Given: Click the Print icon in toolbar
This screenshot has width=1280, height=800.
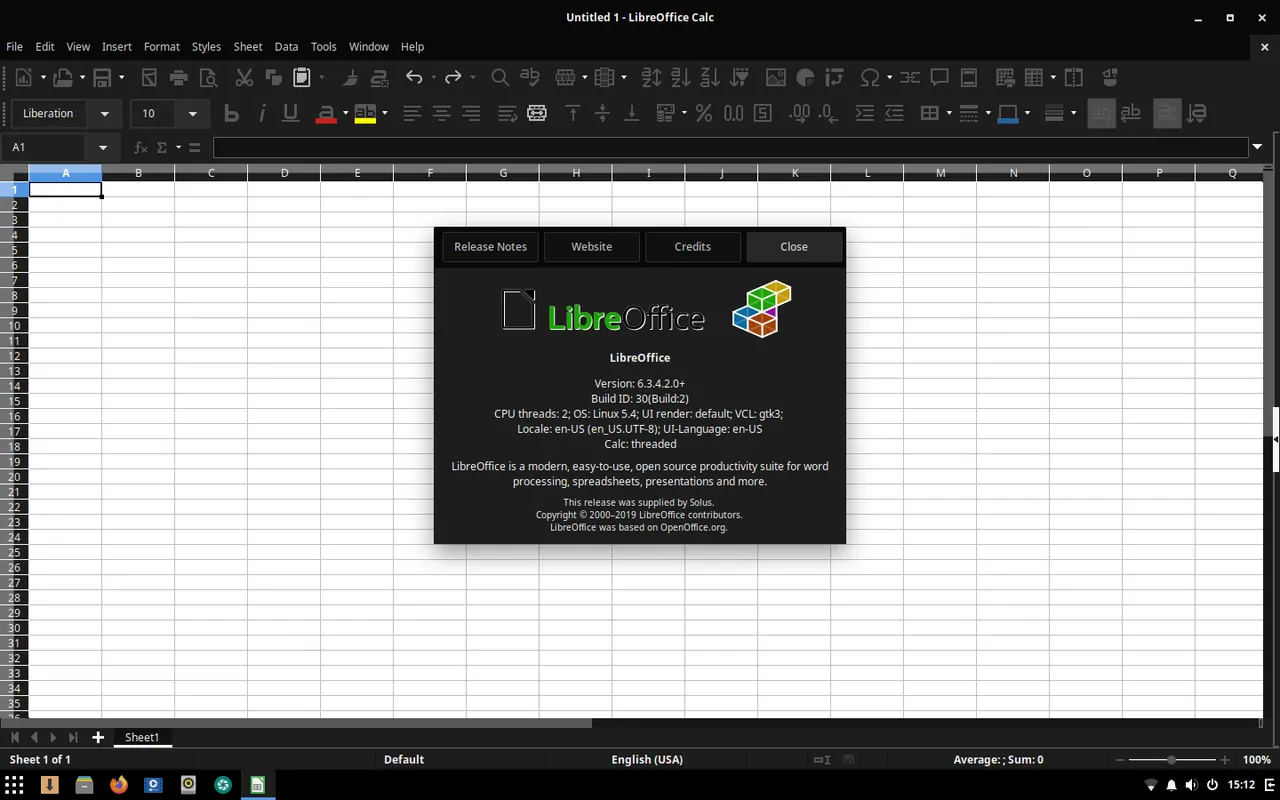Looking at the screenshot, I should 179,77.
